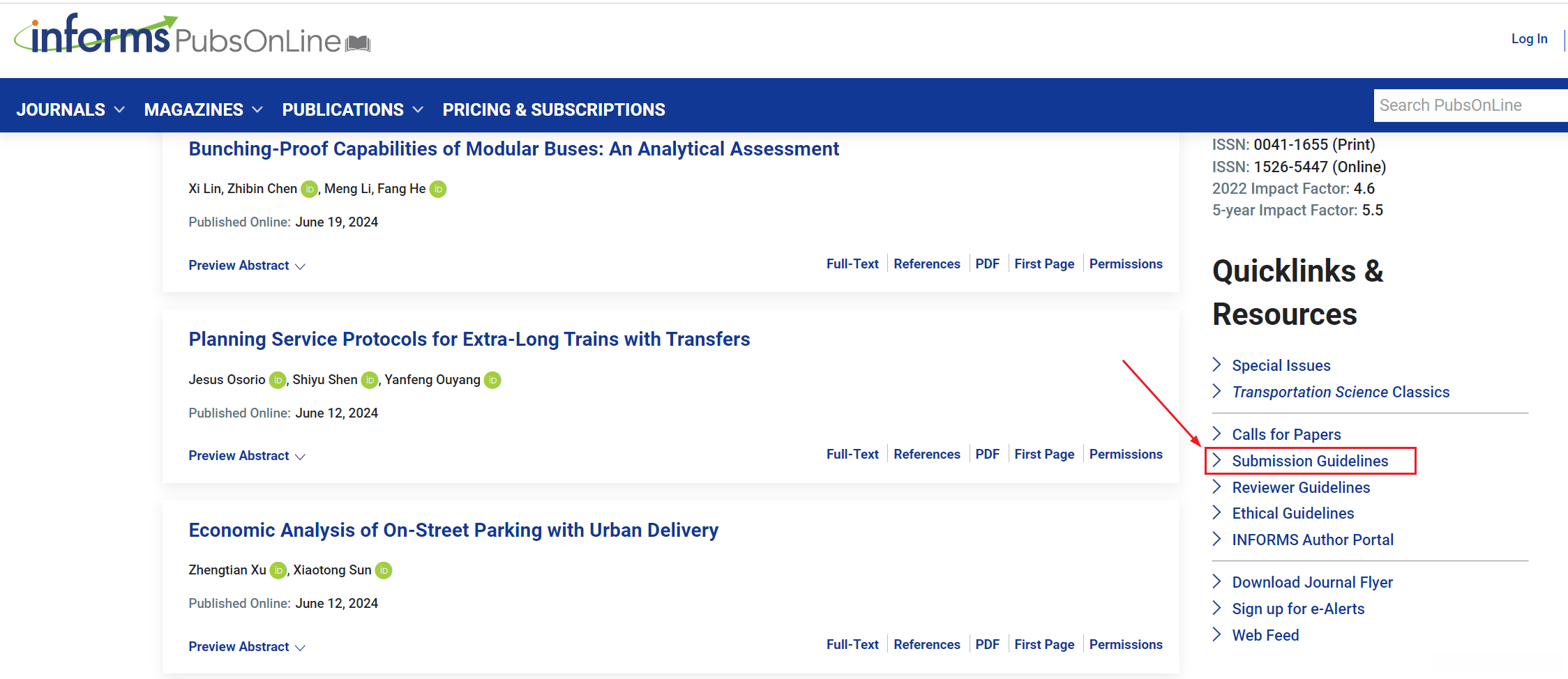Click Sign up for e-Alerts
1568x679 pixels.
(x=1297, y=609)
